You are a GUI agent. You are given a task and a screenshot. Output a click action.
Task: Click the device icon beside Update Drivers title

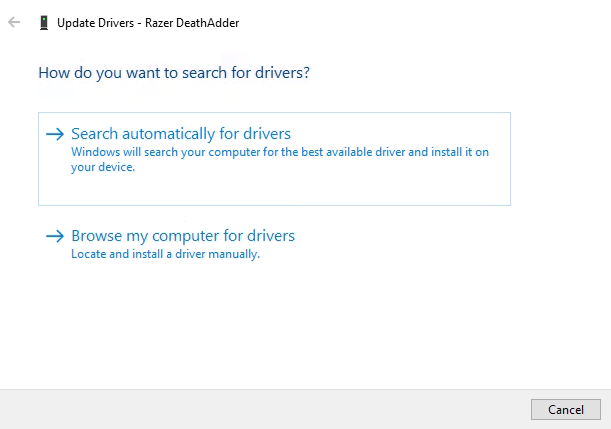44,23
